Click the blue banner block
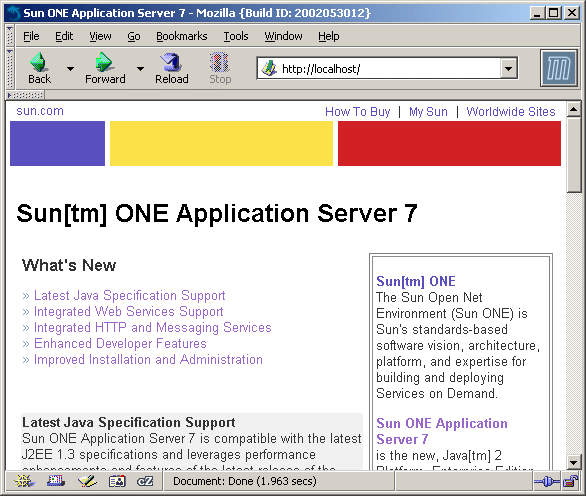 (58, 143)
